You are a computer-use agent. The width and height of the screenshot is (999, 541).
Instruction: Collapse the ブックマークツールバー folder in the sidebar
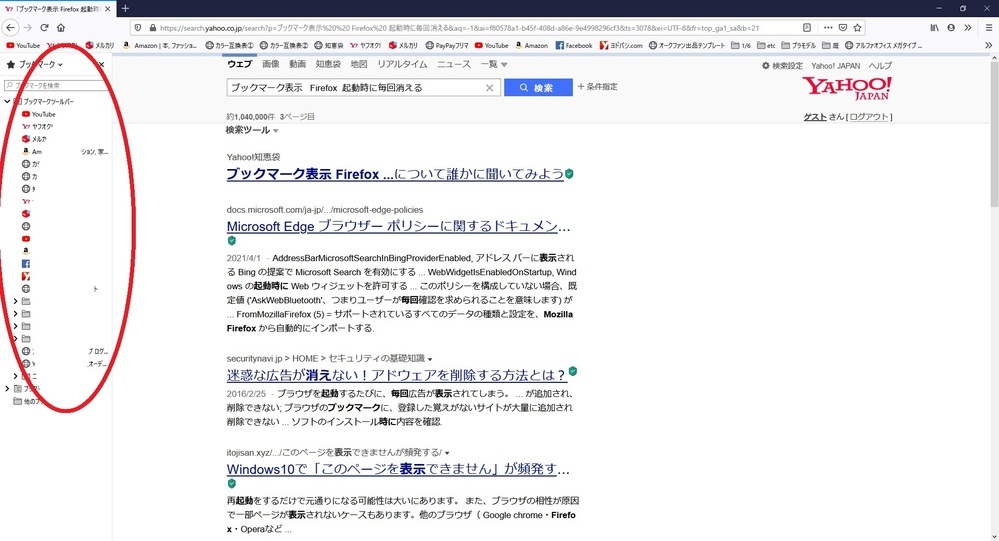click(x=8, y=102)
